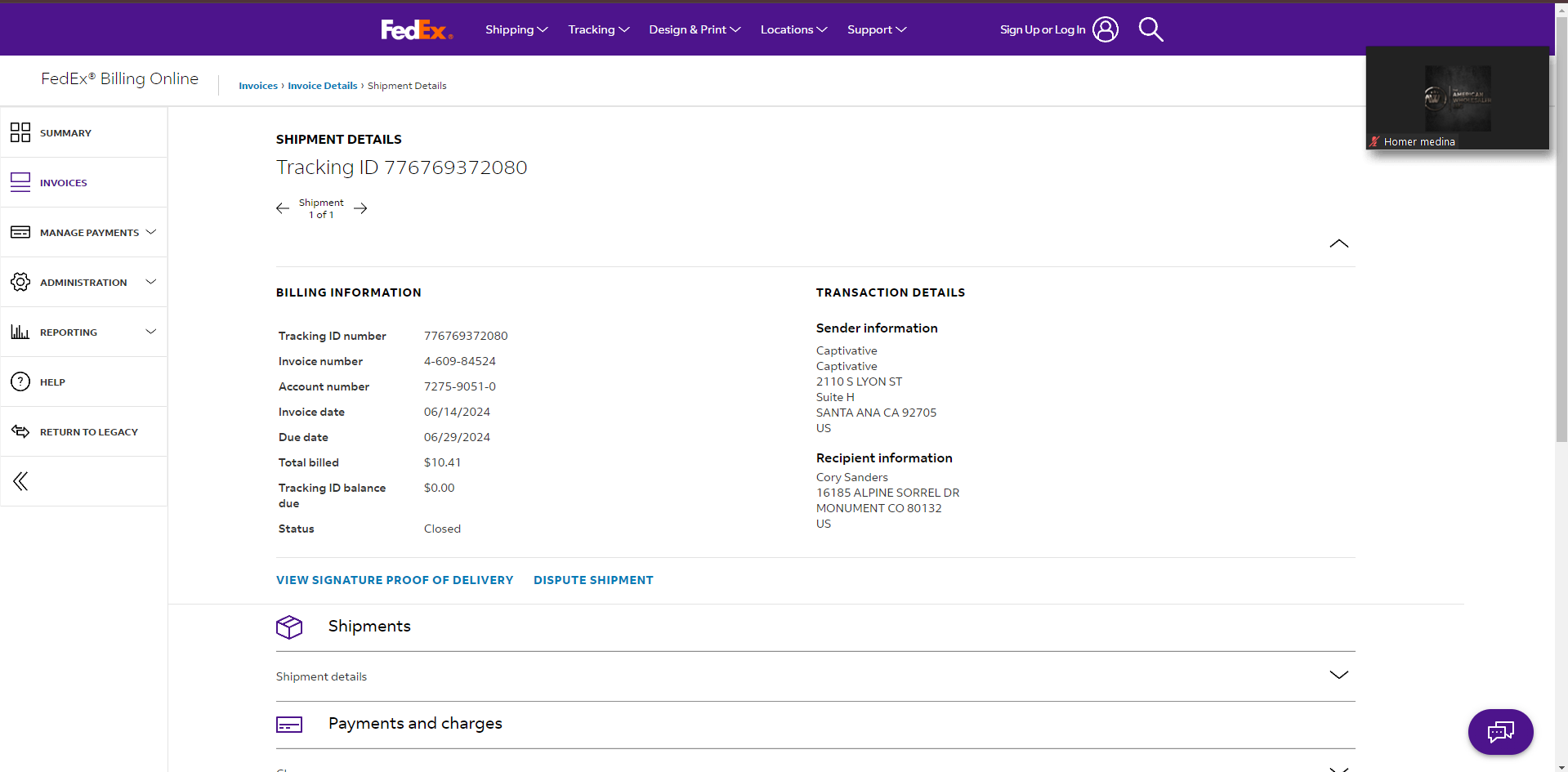Click FedEx Billing Online title
This screenshot has height=772, width=1568.
[x=120, y=78]
